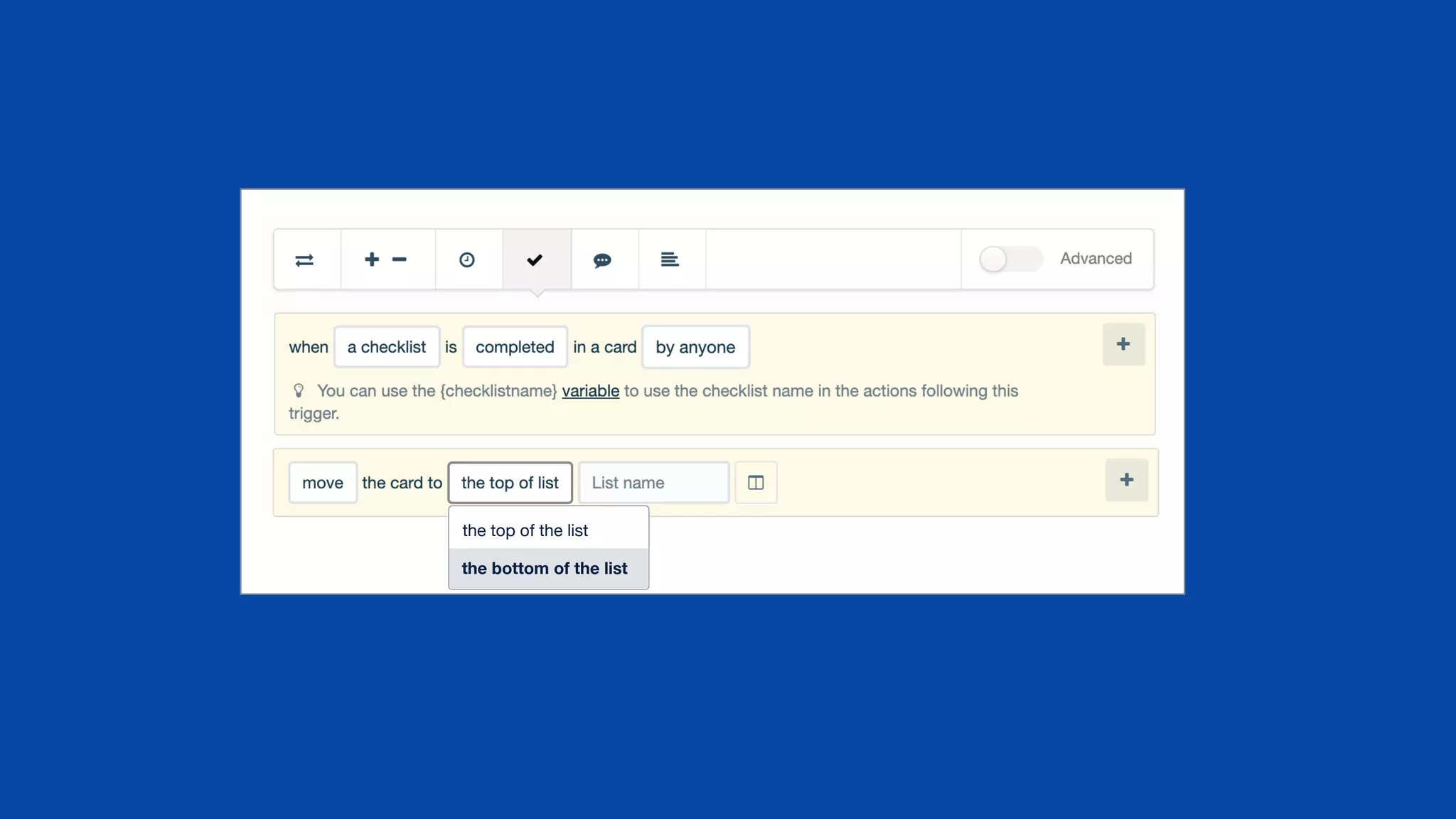Click the lightbulb hint icon
1456x819 pixels.
299,391
